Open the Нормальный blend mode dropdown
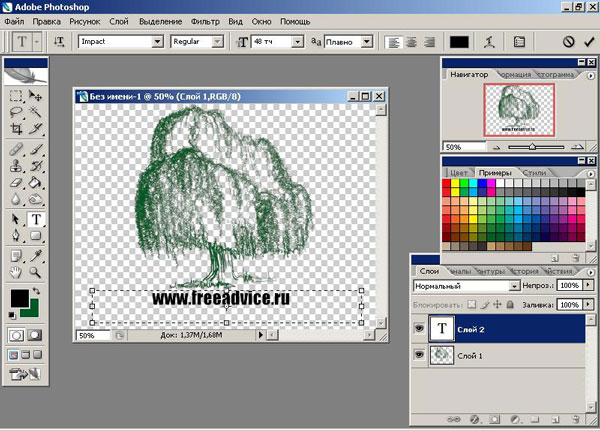This screenshot has width=600, height=431. click(x=514, y=286)
